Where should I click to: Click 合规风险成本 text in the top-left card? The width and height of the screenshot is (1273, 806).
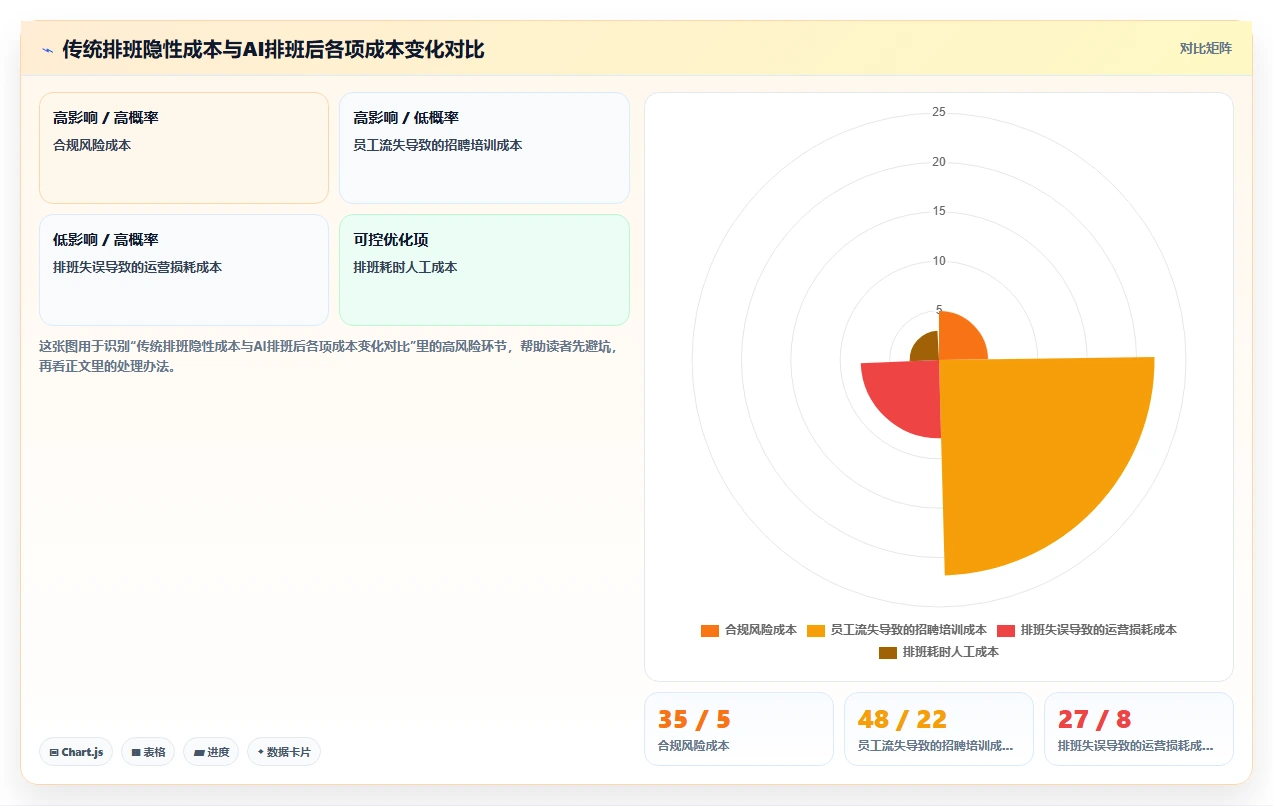pyautogui.click(x=92, y=145)
